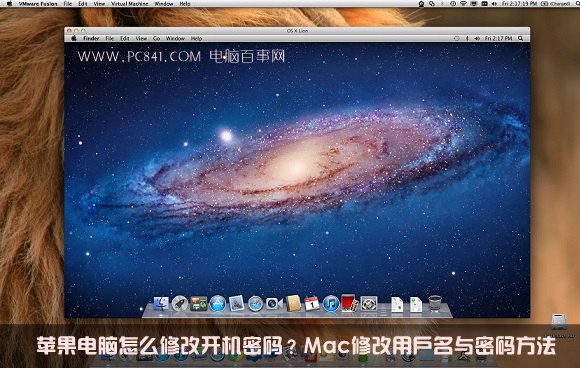This screenshot has width=580, height=368.
Task: Open the guest View menu
Action: (x=141, y=38)
